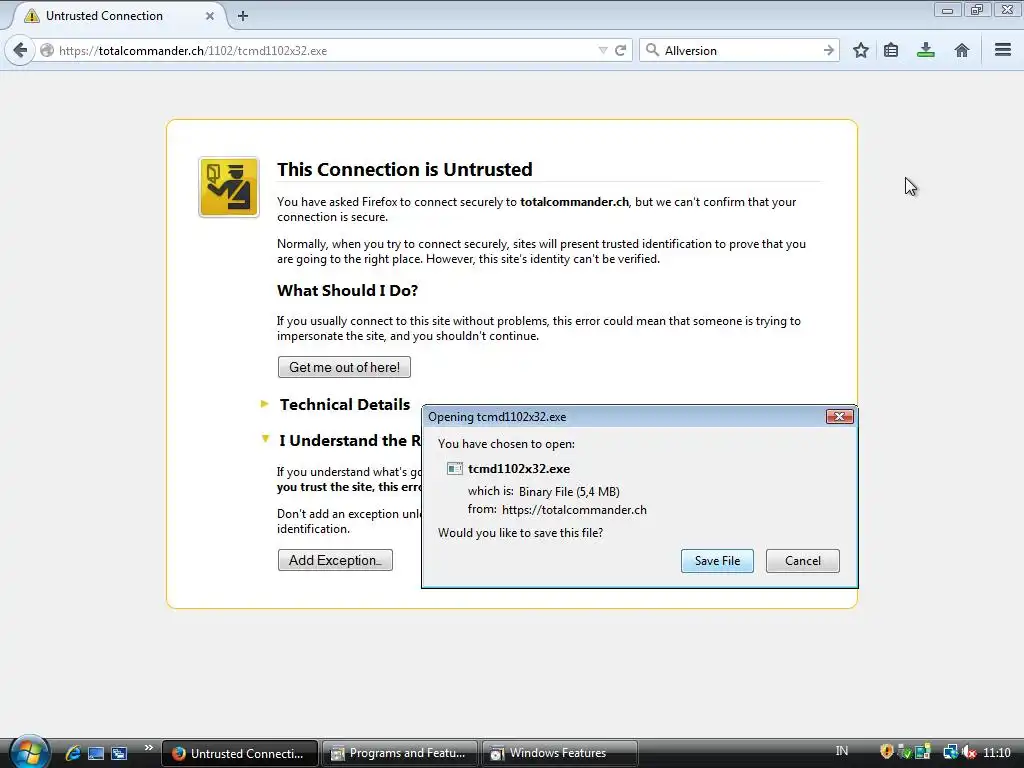
Task: Click the search box containing Allversion
Action: pos(741,50)
